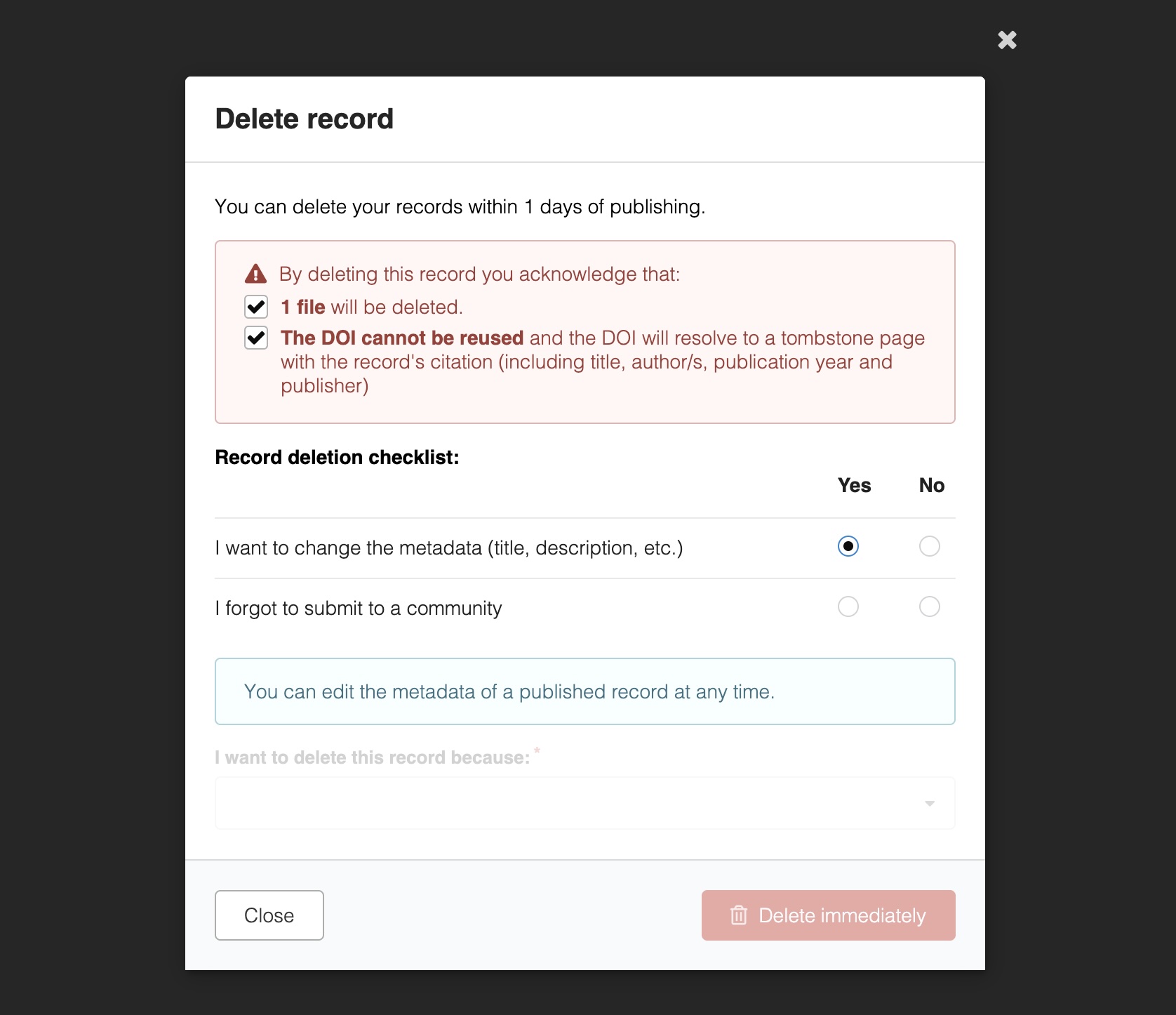This screenshot has width=1176, height=1015.
Task: Click the deletion reason dropdown arrow
Action: click(929, 803)
